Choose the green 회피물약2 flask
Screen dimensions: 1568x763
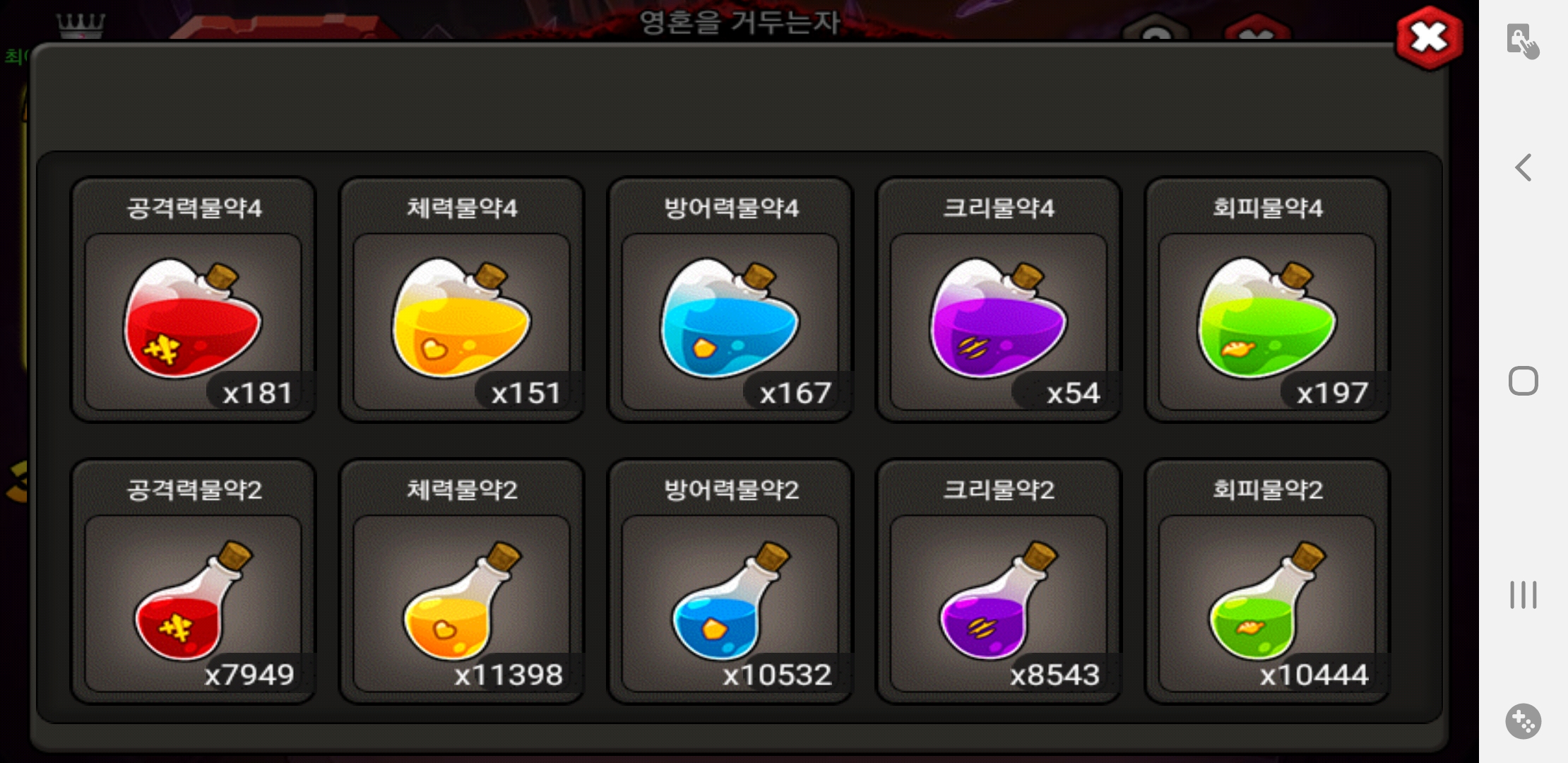coord(1266,601)
